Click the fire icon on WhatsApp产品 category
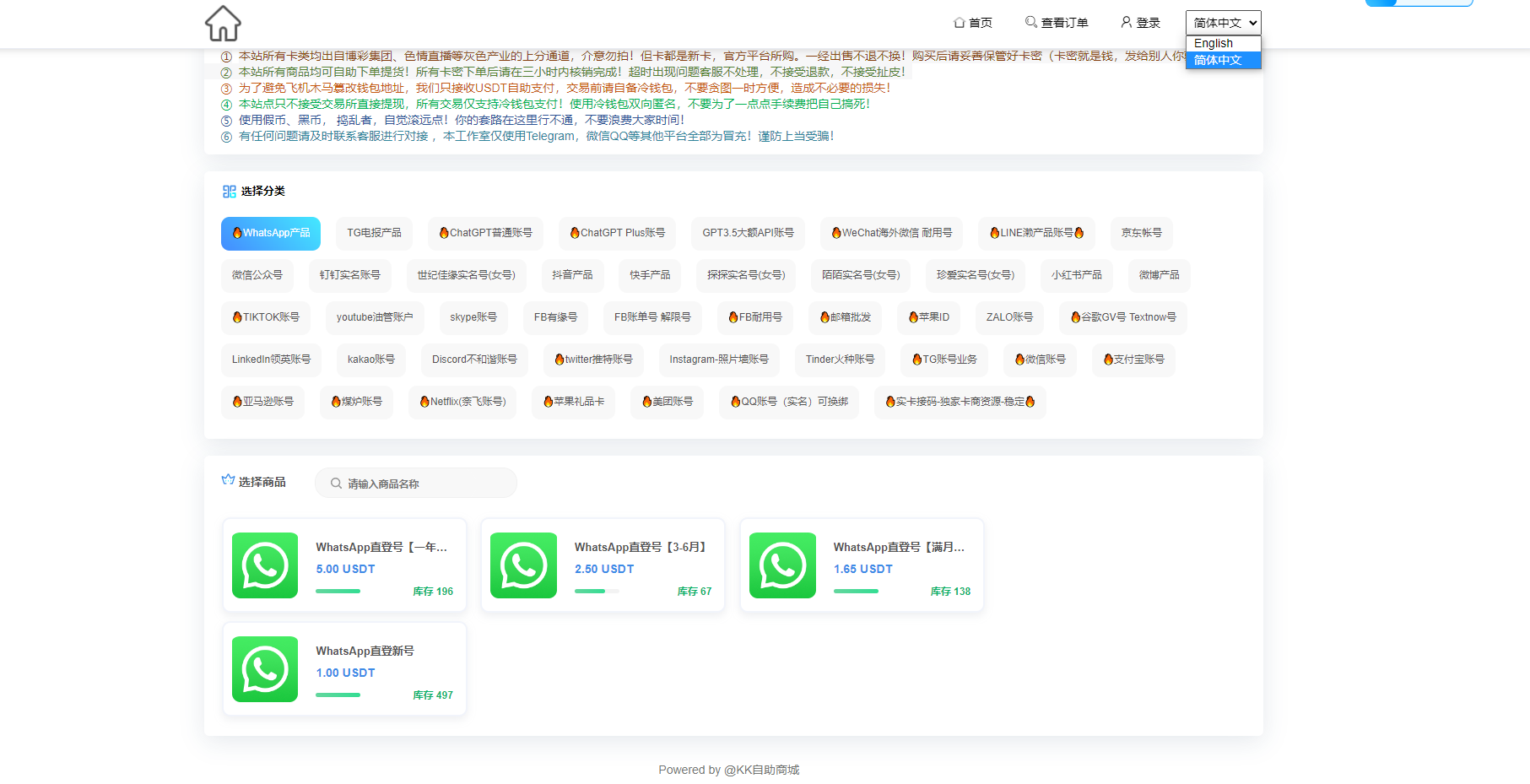The height and width of the screenshot is (784, 1530). [x=238, y=233]
